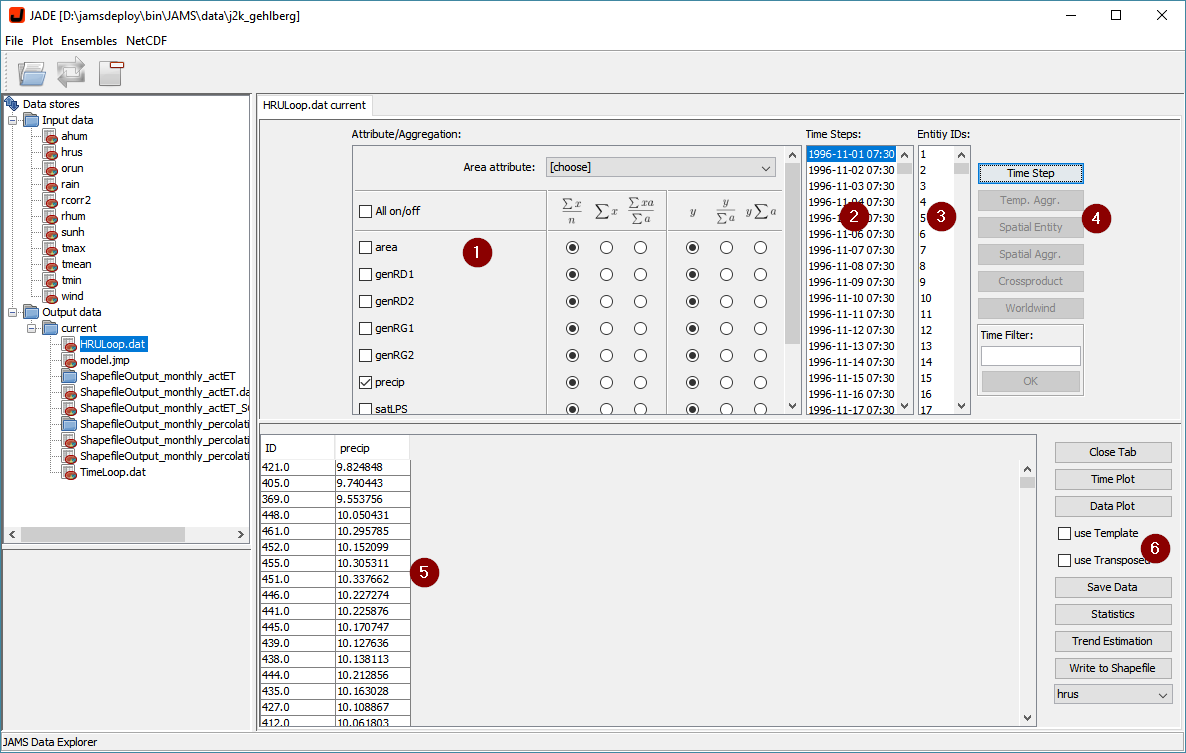Viewport: 1186px width, 753px height.
Task: Collapse the current folder tree node
Action: tap(32, 328)
